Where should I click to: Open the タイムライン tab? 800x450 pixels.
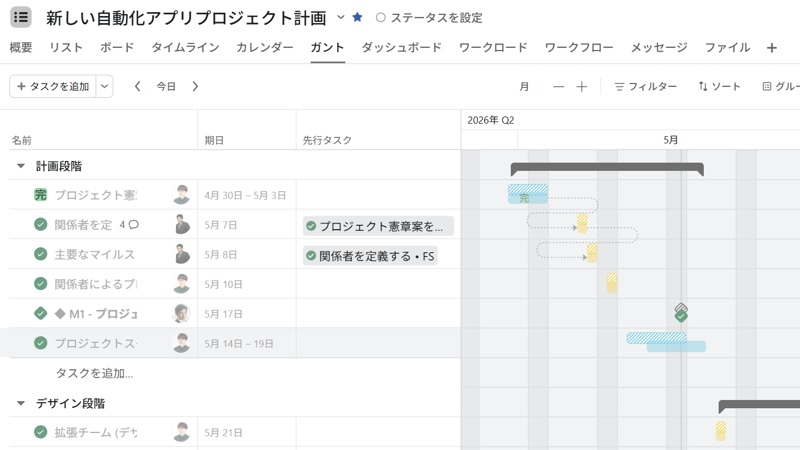185,47
